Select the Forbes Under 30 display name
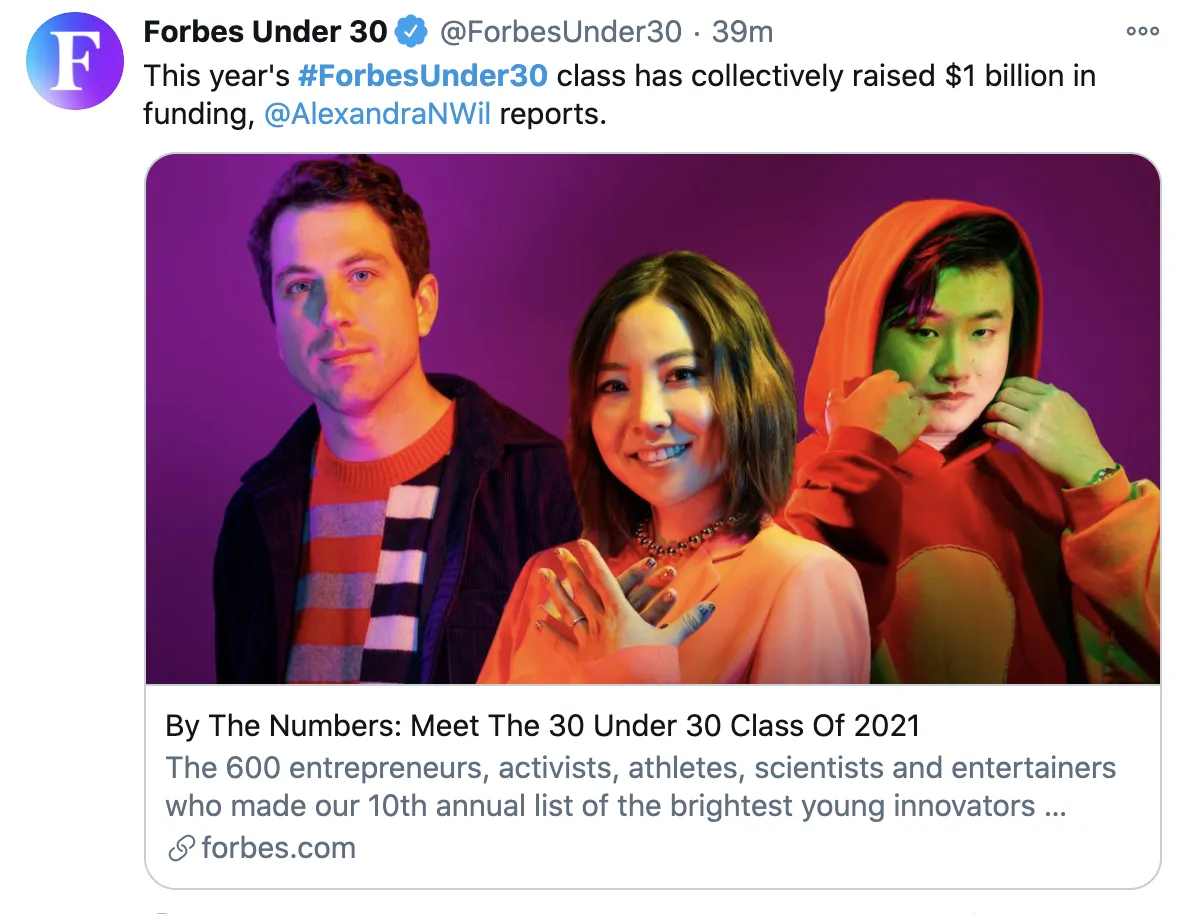1190x914 pixels. tap(263, 31)
